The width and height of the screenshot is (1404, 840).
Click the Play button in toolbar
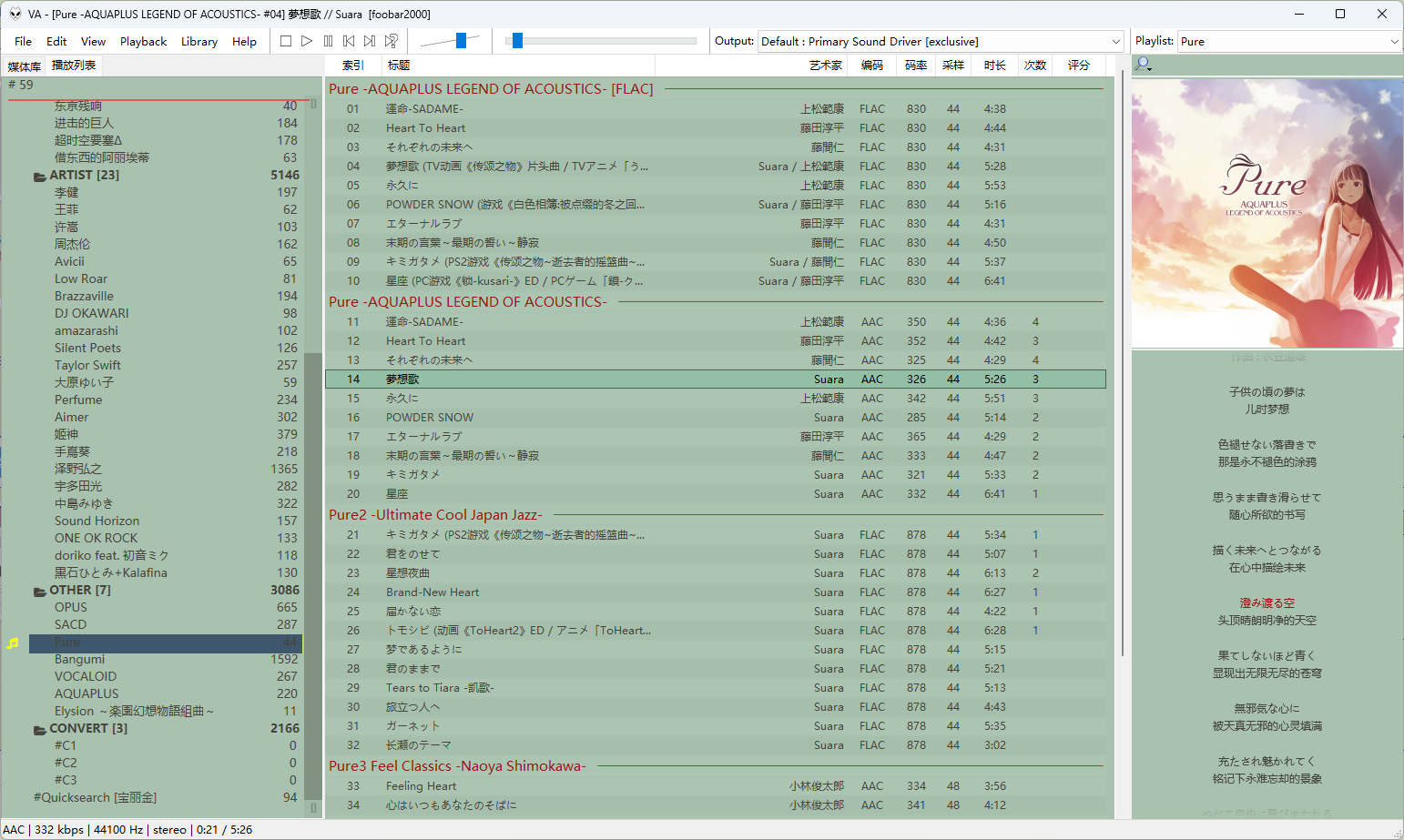pyautogui.click(x=307, y=41)
